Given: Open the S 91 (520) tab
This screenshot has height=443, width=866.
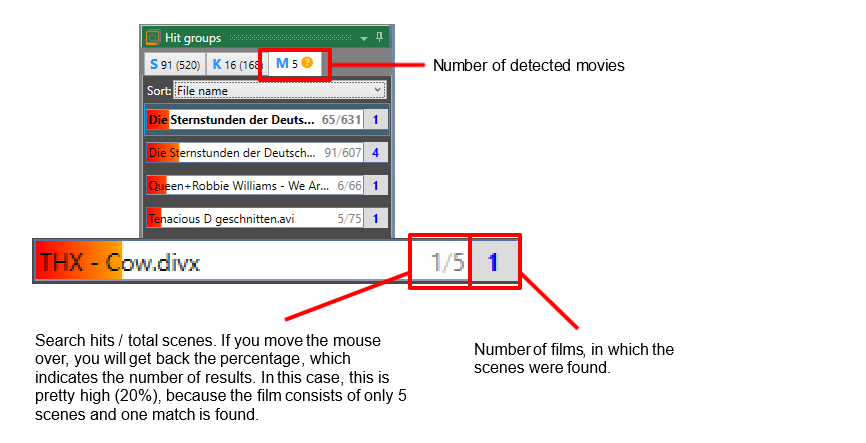Looking at the screenshot, I should (x=175, y=65).
